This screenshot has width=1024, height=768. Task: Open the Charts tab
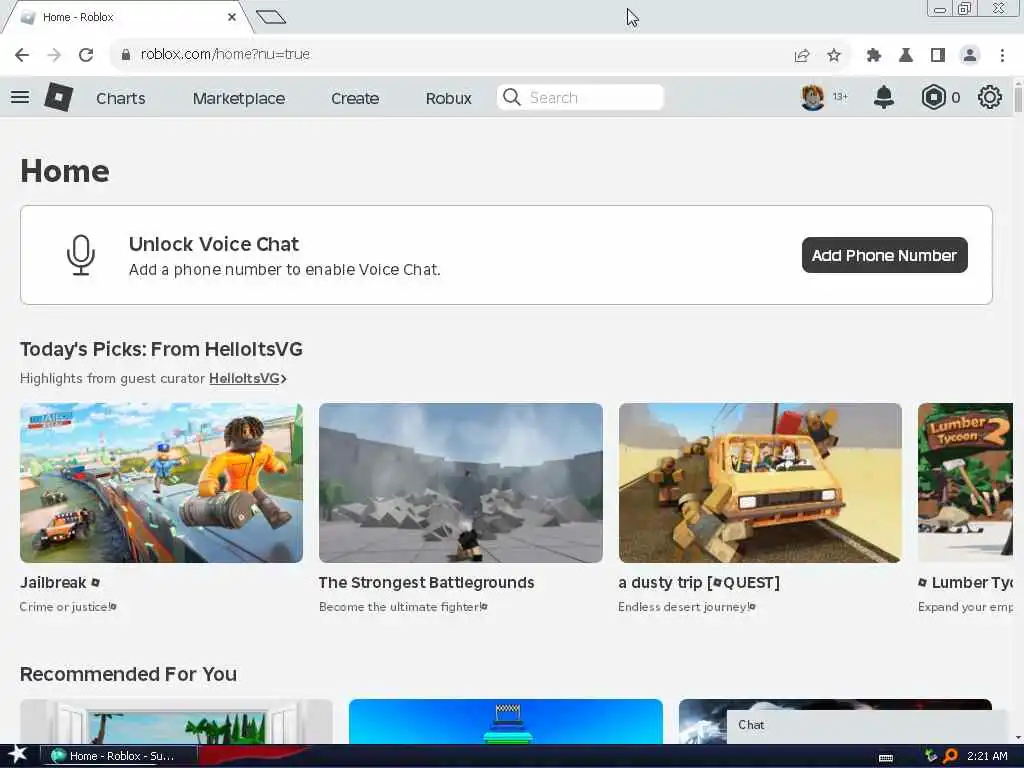(121, 98)
